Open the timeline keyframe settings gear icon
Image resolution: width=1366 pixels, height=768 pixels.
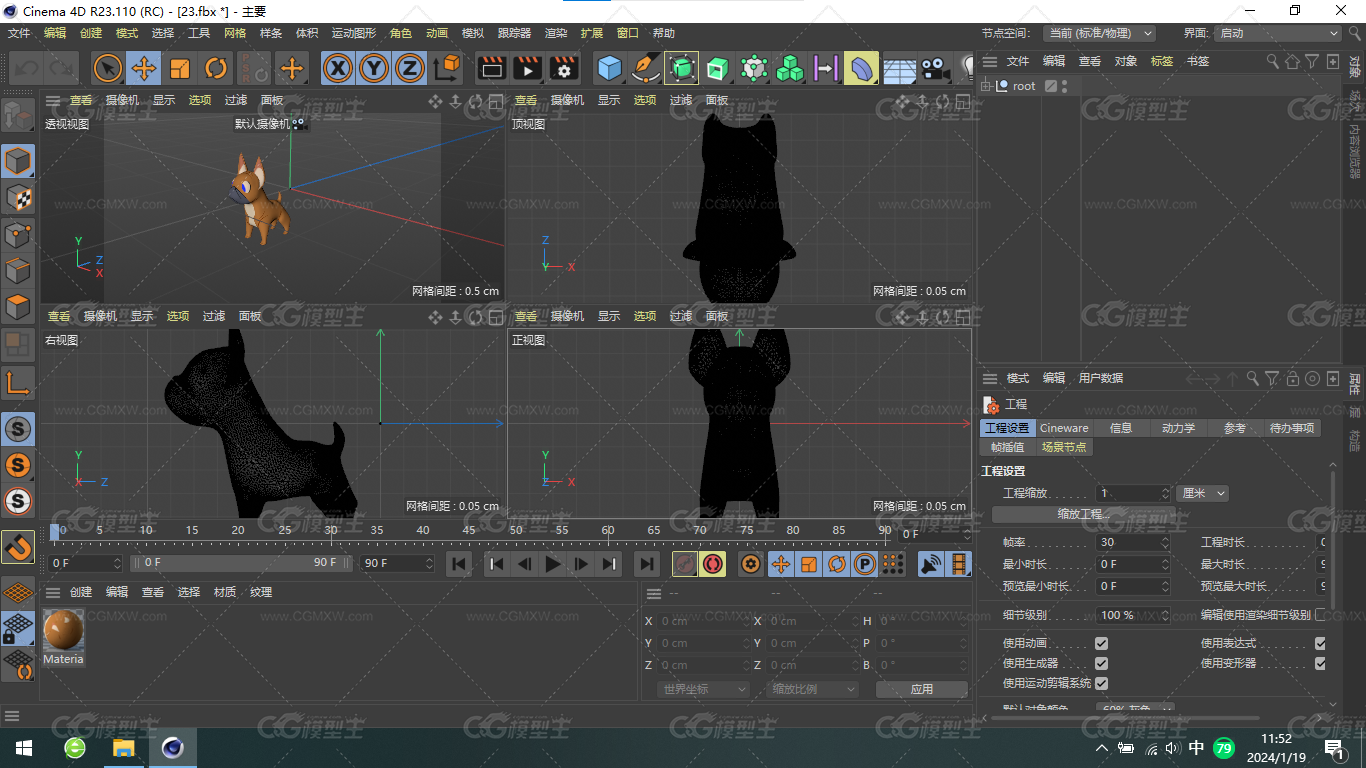(750, 564)
